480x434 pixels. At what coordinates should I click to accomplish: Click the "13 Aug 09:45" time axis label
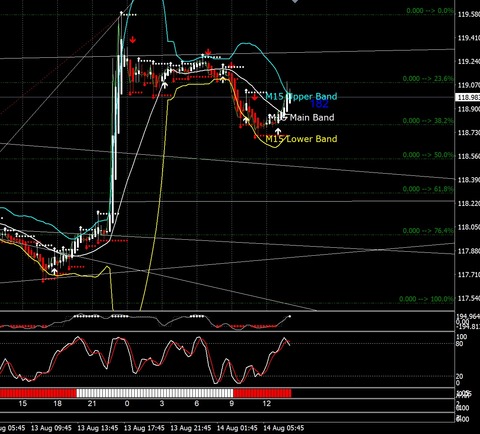(51, 428)
